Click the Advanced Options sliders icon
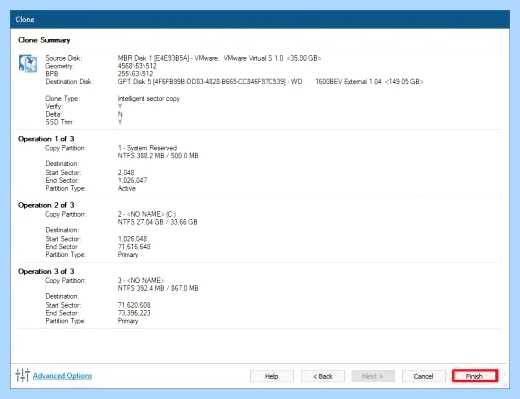 point(22,375)
